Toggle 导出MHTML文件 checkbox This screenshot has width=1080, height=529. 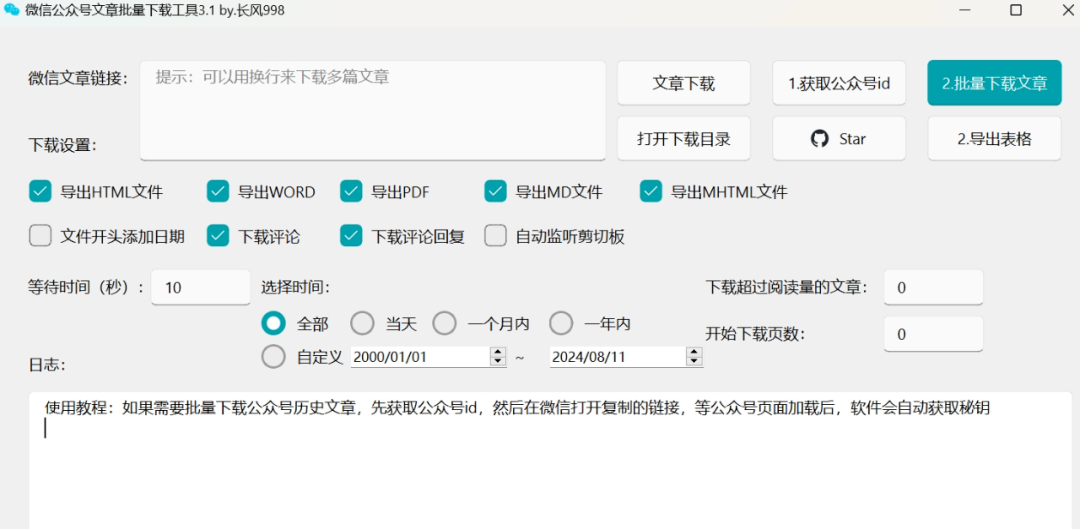pos(651,191)
